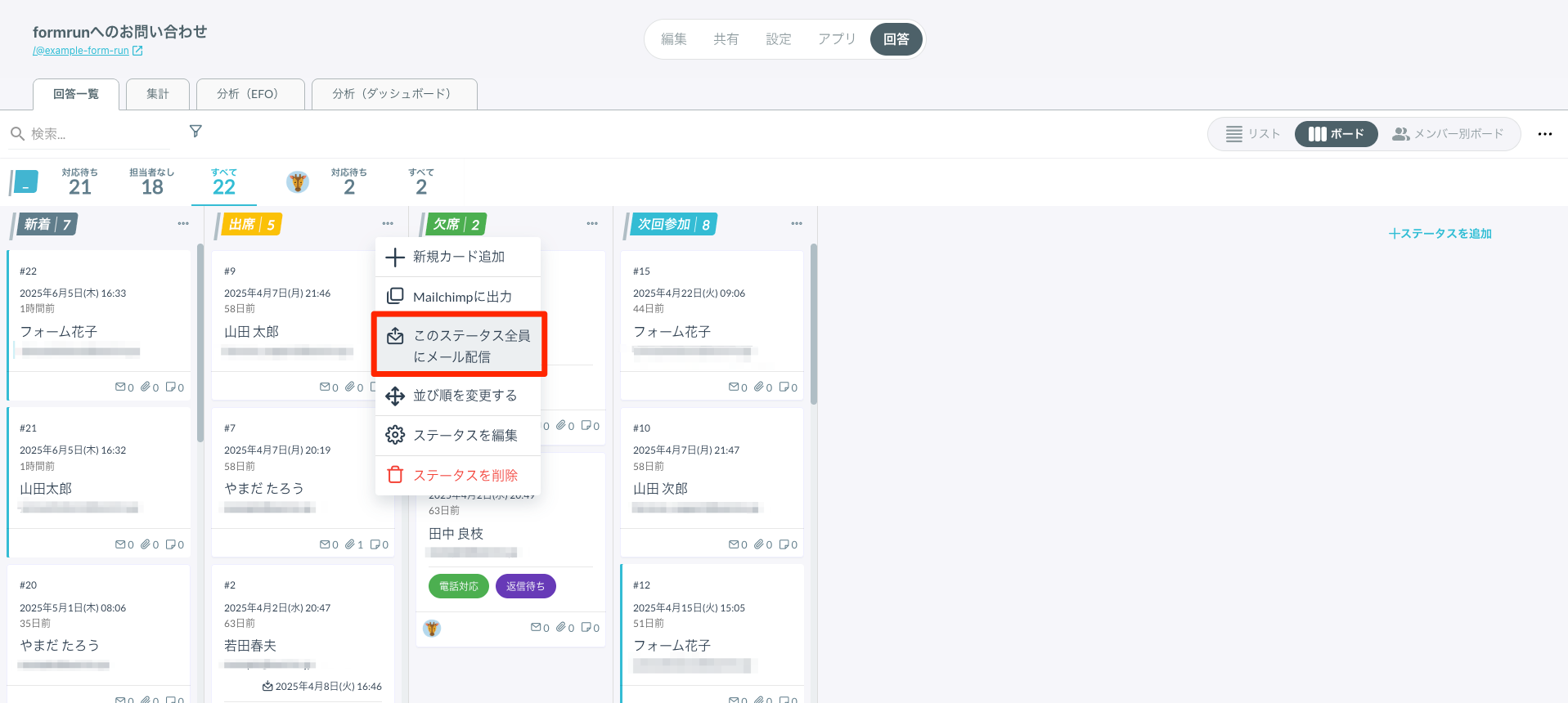Open card #10 山田 次郎
1568x703 pixels.
pos(712,482)
